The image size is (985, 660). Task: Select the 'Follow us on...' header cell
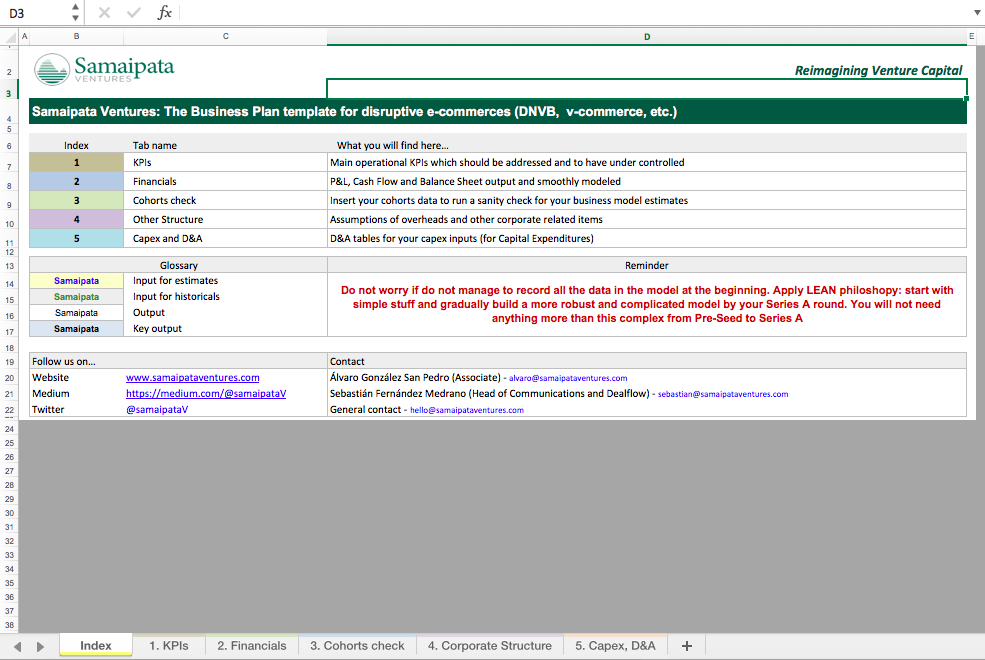point(178,361)
